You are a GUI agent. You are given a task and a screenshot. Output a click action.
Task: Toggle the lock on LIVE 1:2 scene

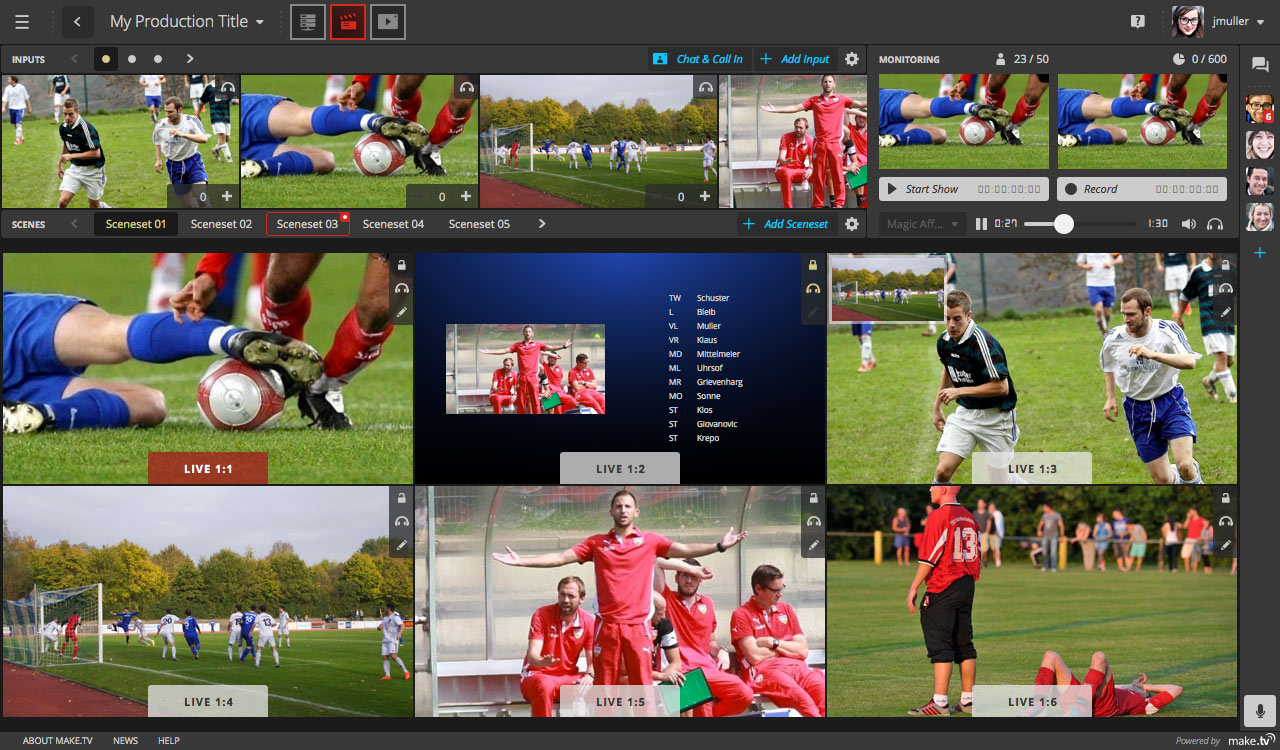[x=813, y=265]
